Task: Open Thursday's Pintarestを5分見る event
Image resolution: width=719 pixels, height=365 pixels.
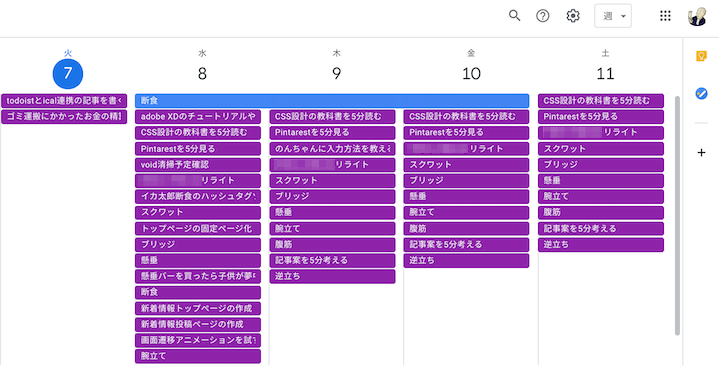Action: tap(332, 133)
